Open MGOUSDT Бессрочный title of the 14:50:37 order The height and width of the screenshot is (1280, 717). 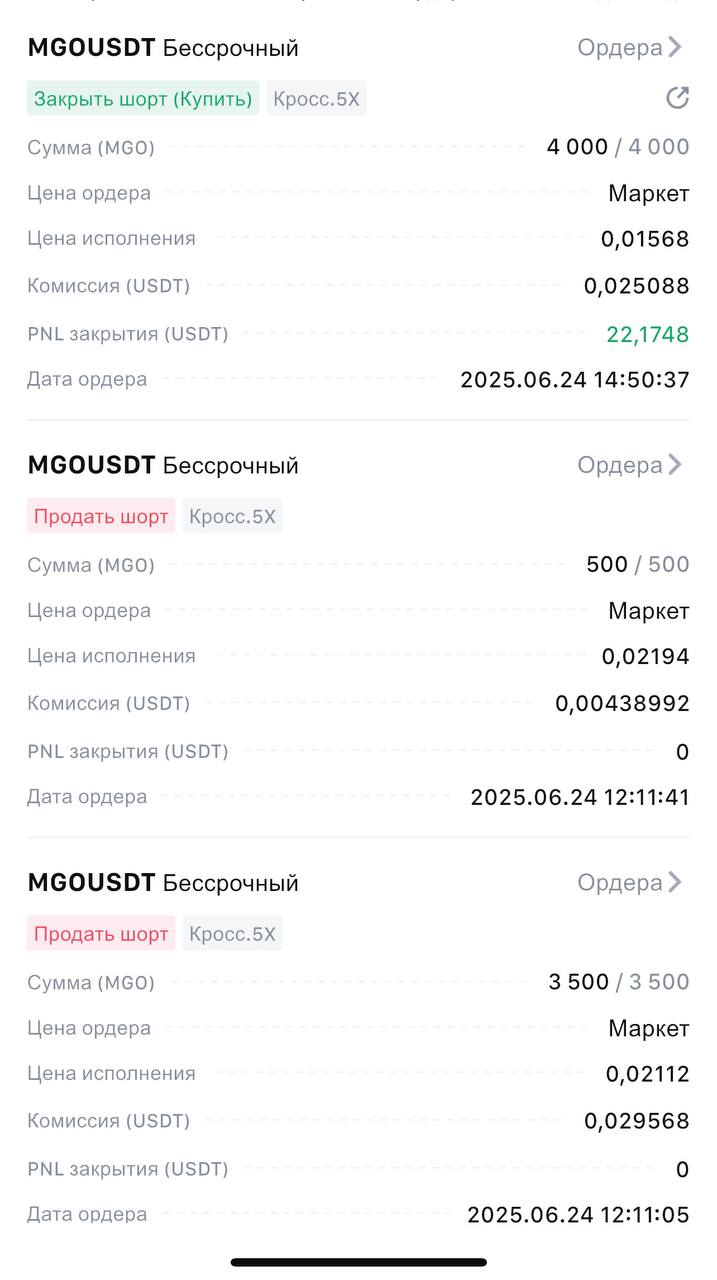[x=163, y=48]
